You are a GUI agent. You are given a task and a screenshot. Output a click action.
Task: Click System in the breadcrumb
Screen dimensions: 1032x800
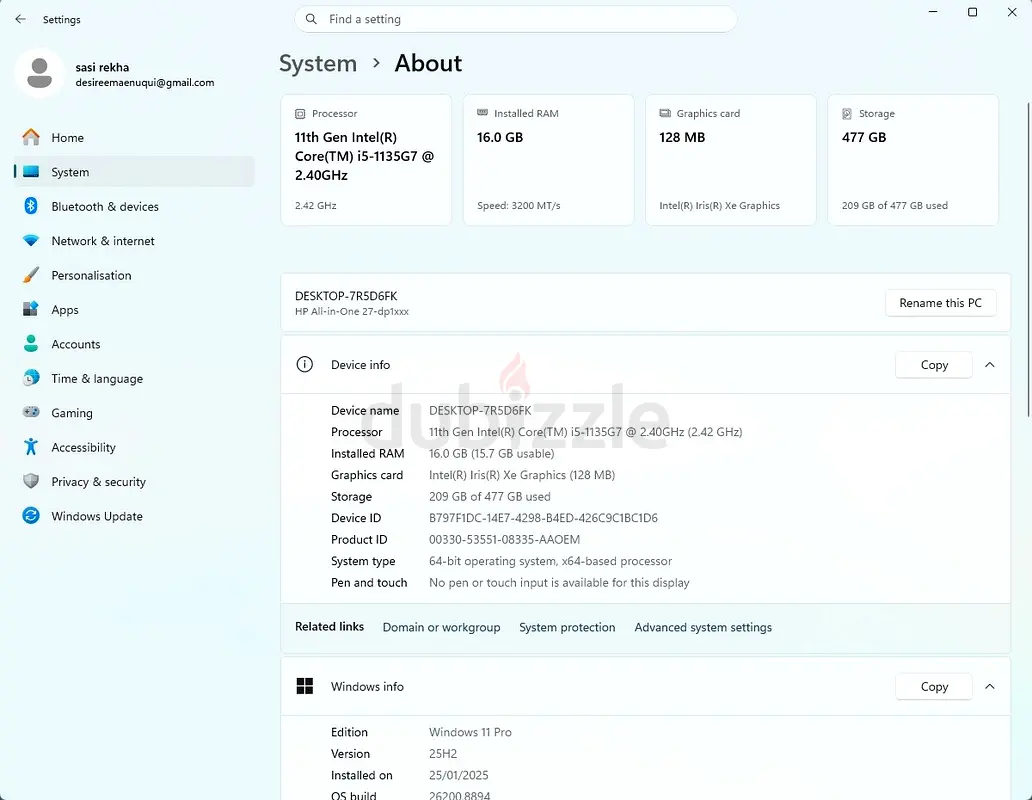point(318,63)
